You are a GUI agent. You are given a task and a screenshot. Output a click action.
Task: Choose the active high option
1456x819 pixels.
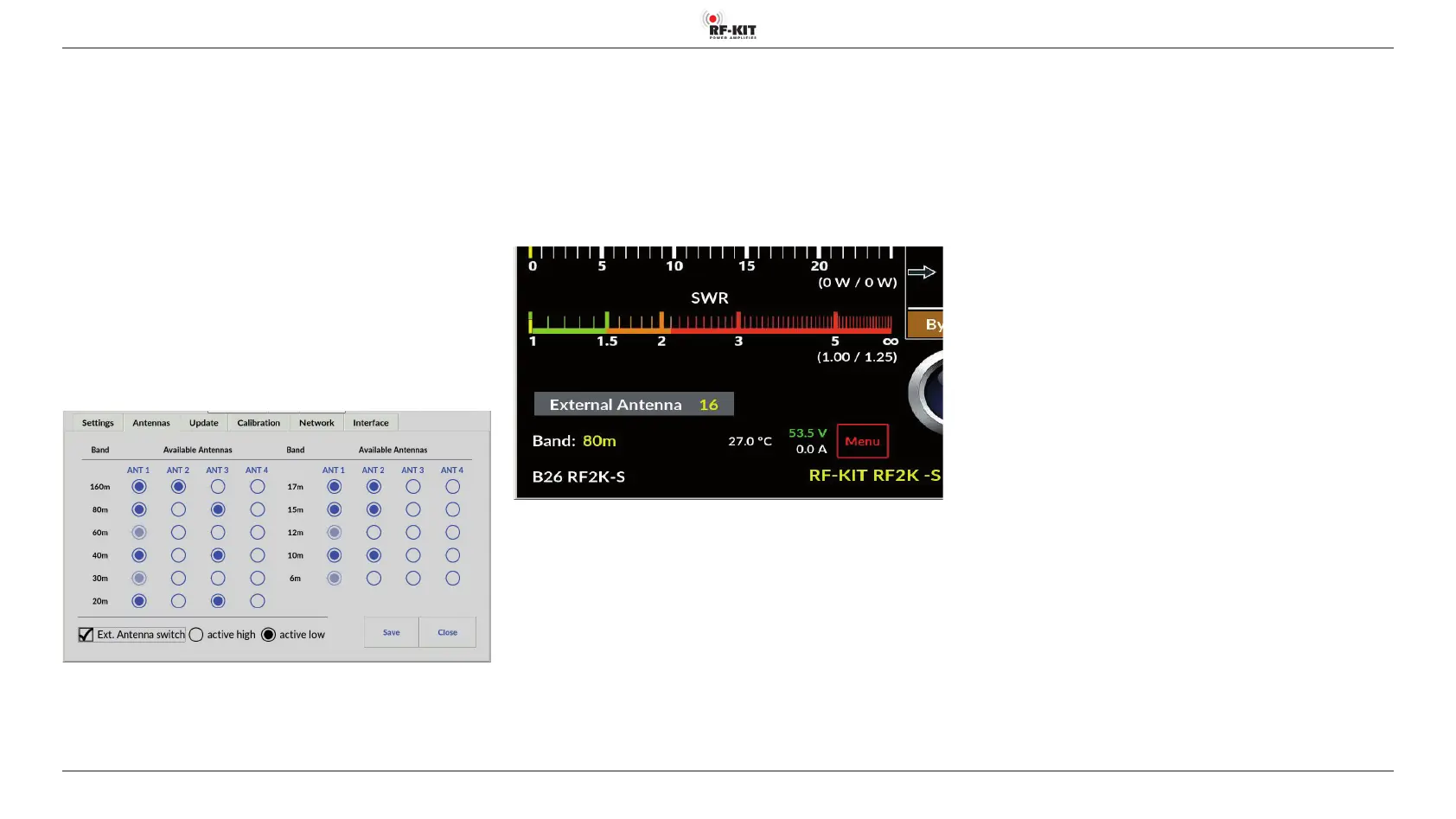coord(196,635)
